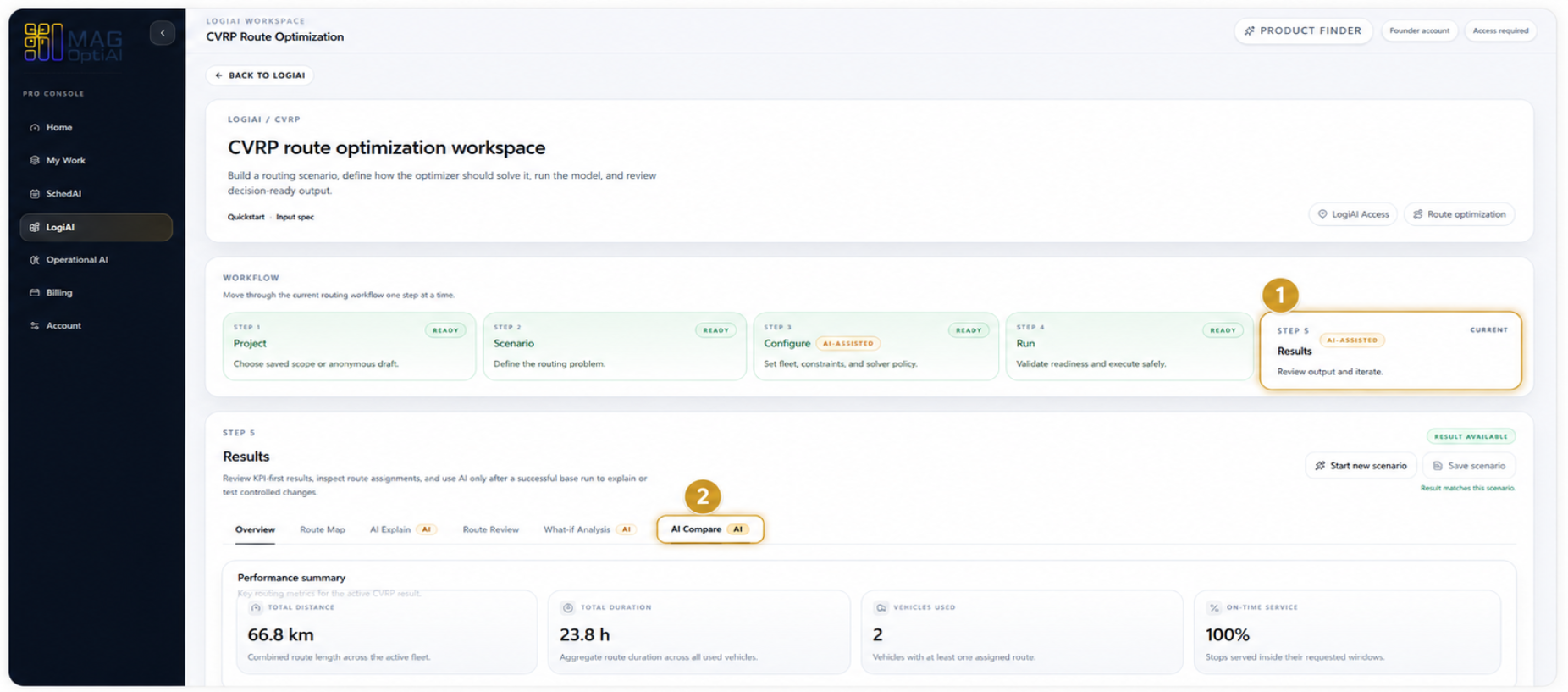This screenshot has height=692, width=1568.
Task: Go to the Account sidebar icon
Action: pyautogui.click(x=35, y=326)
